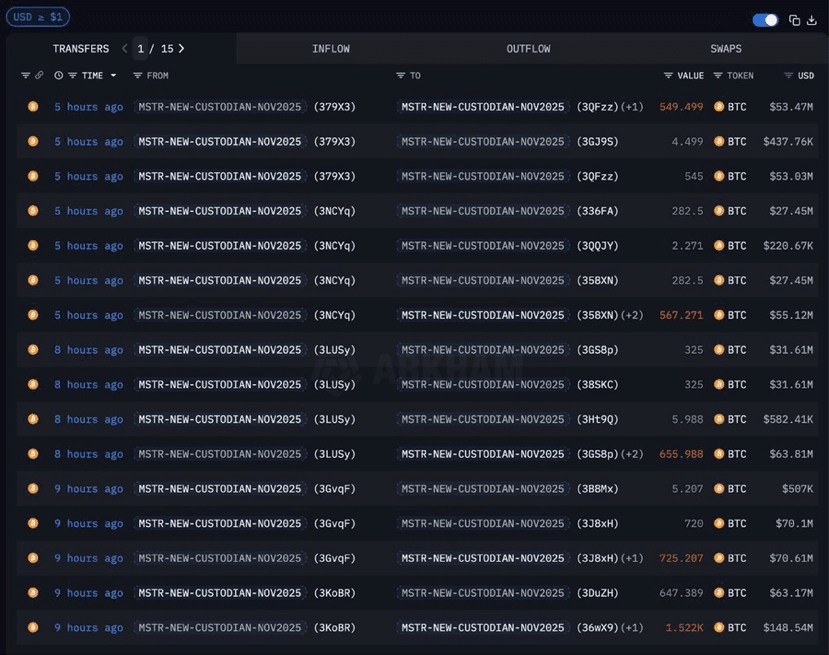Switch to the INFLOW tab
The height and width of the screenshot is (655, 829).
pyautogui.click(x=330, y=48)
